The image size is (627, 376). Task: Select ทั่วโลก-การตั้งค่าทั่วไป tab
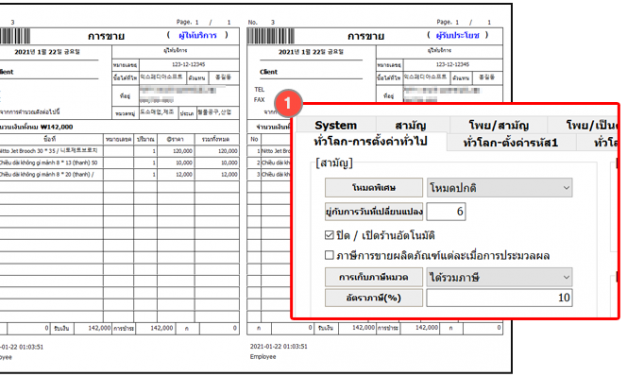pyautogui.click(x=371, y=142)
